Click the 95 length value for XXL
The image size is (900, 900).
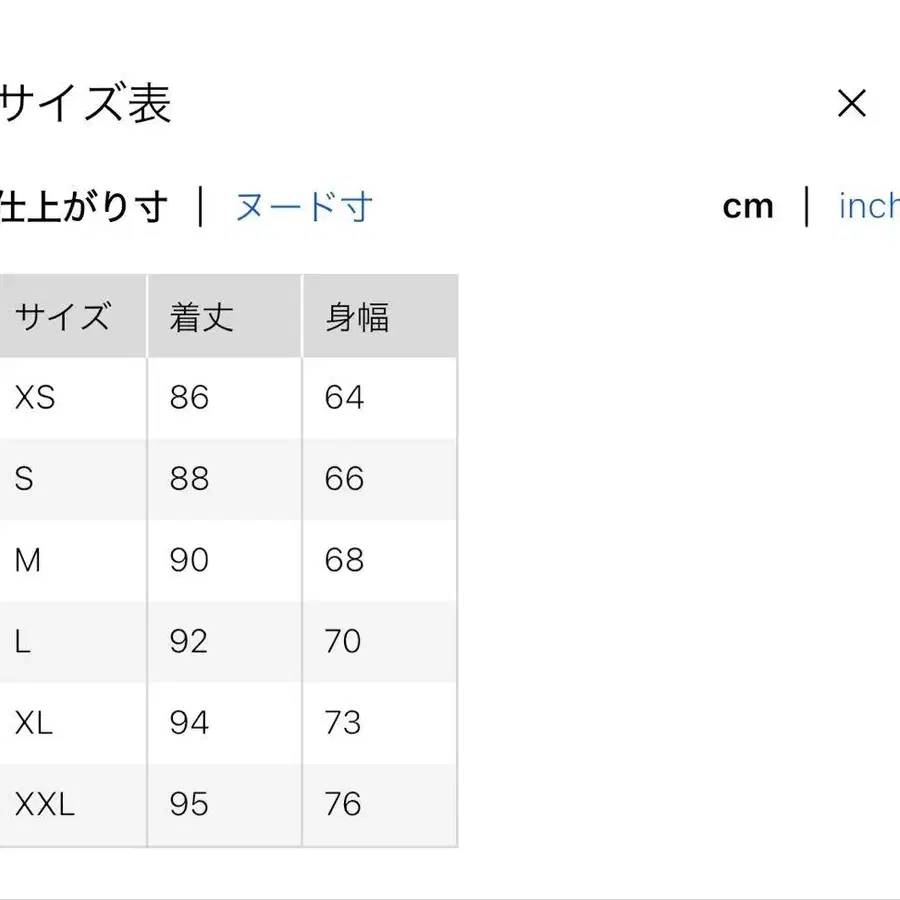click(x=188, y=804)
